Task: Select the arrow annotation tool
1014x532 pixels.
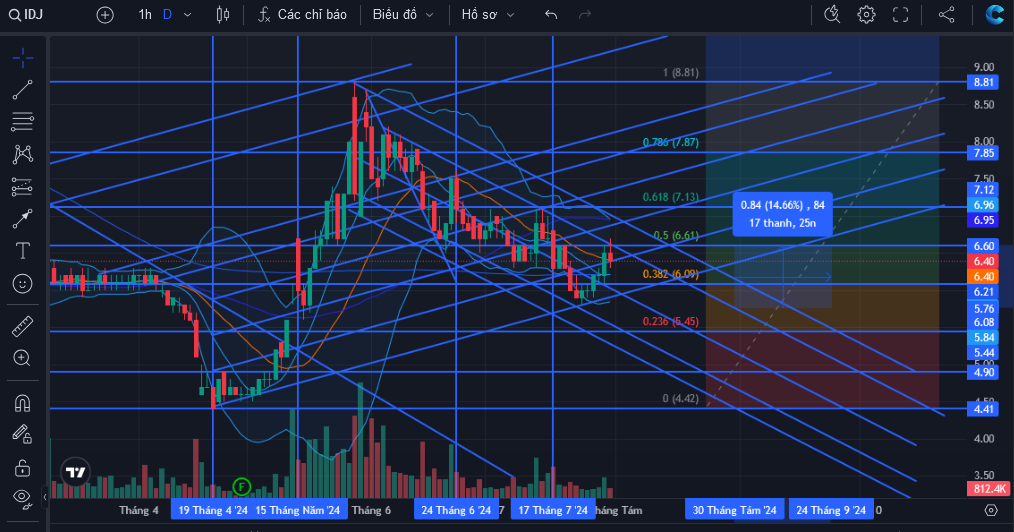Action: [x=23, y=219]
